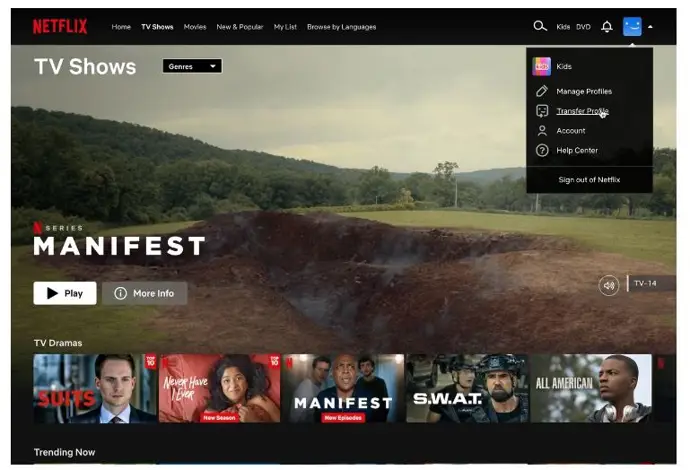Open Never Have I Ever thumbnail
This screenshot has height=470, width=690.
click(x=219, y=389)
